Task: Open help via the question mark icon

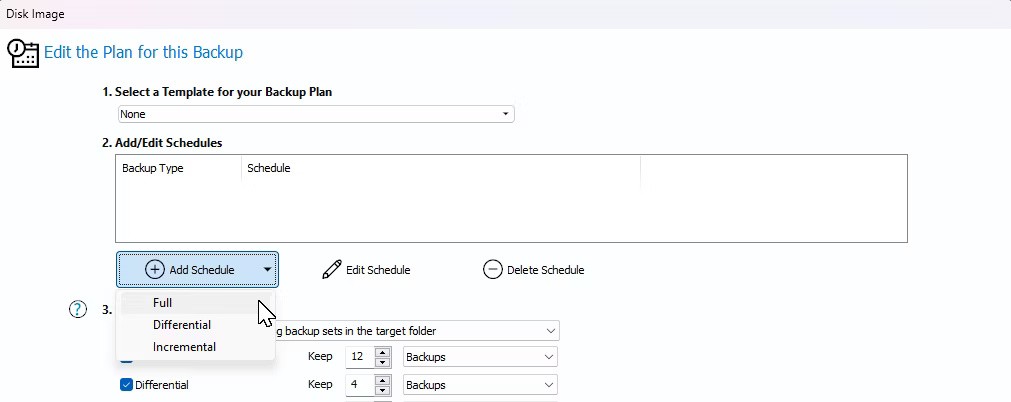Action: click(77, 310)
